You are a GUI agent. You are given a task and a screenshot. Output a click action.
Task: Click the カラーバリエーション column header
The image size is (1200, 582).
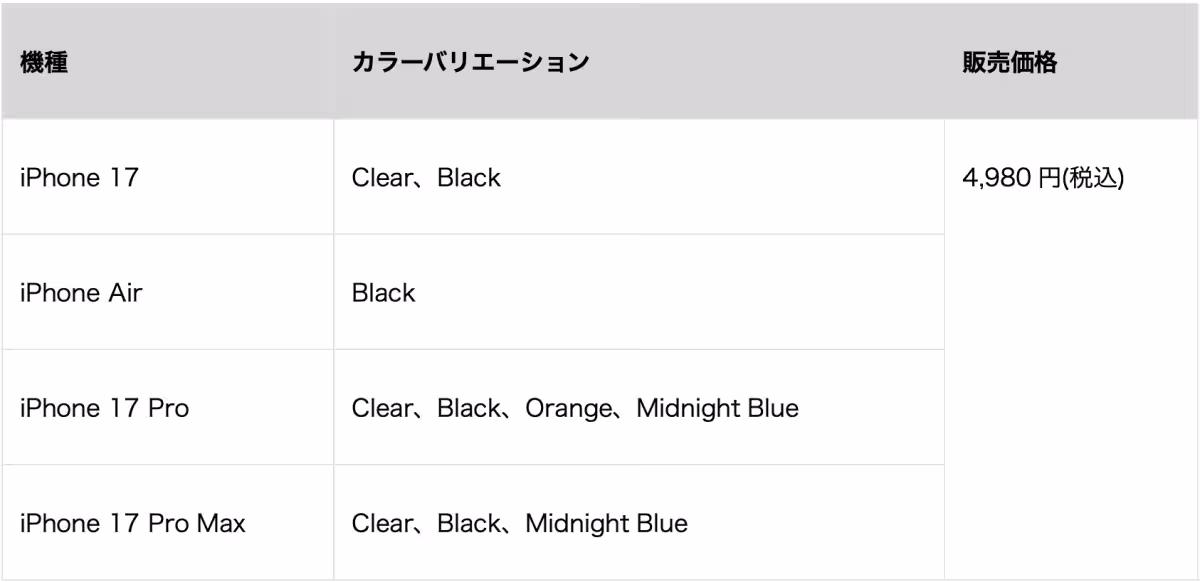(470, 62)
